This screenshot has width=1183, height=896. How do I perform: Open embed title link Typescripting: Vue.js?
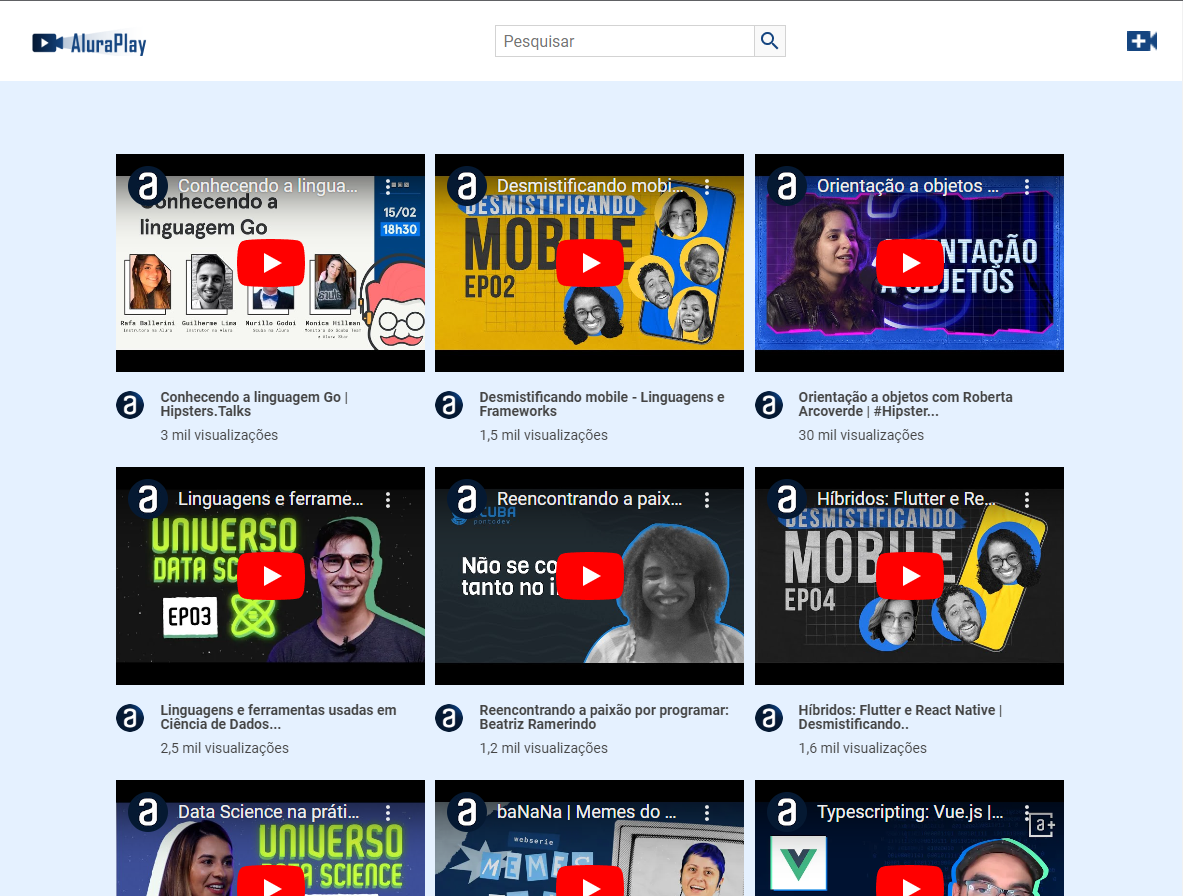coord(910,812)
